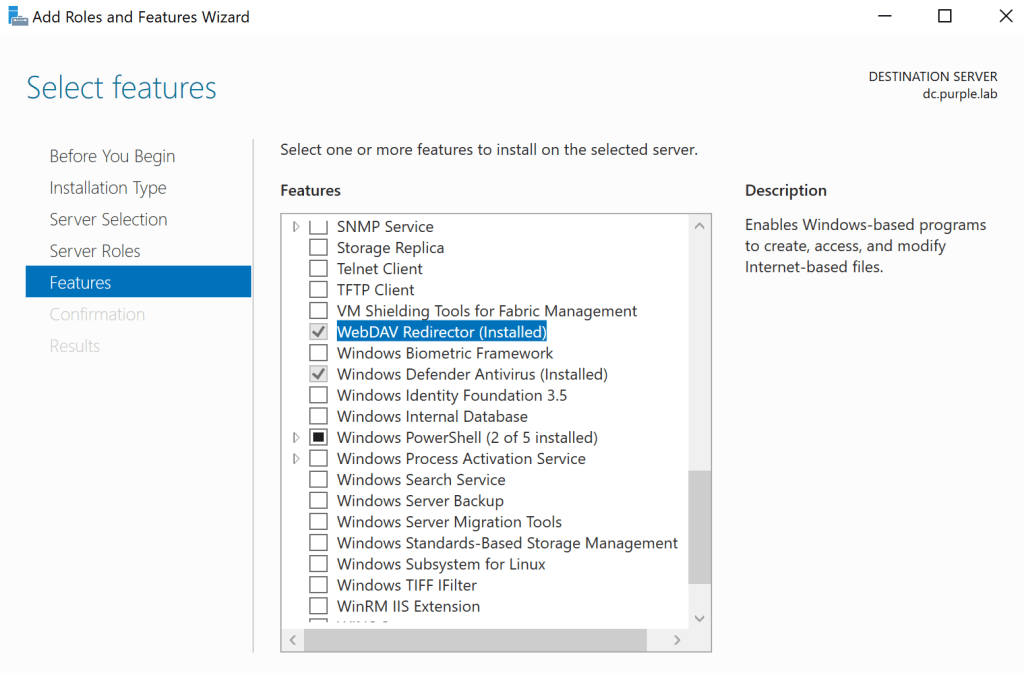Select Windows Defender Antivirus (Installed) item
This screenshot has height=673, width=1024.
[472, 374]
